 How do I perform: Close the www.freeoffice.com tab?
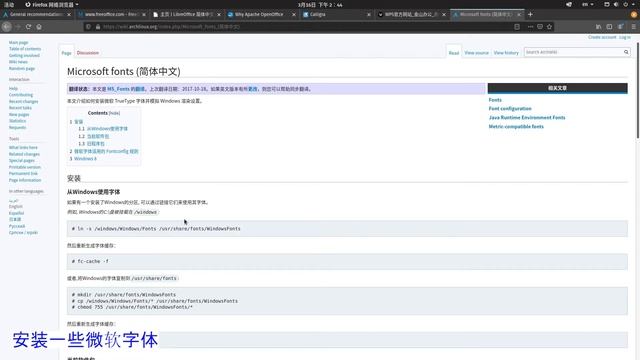click(x=144, y=14)
